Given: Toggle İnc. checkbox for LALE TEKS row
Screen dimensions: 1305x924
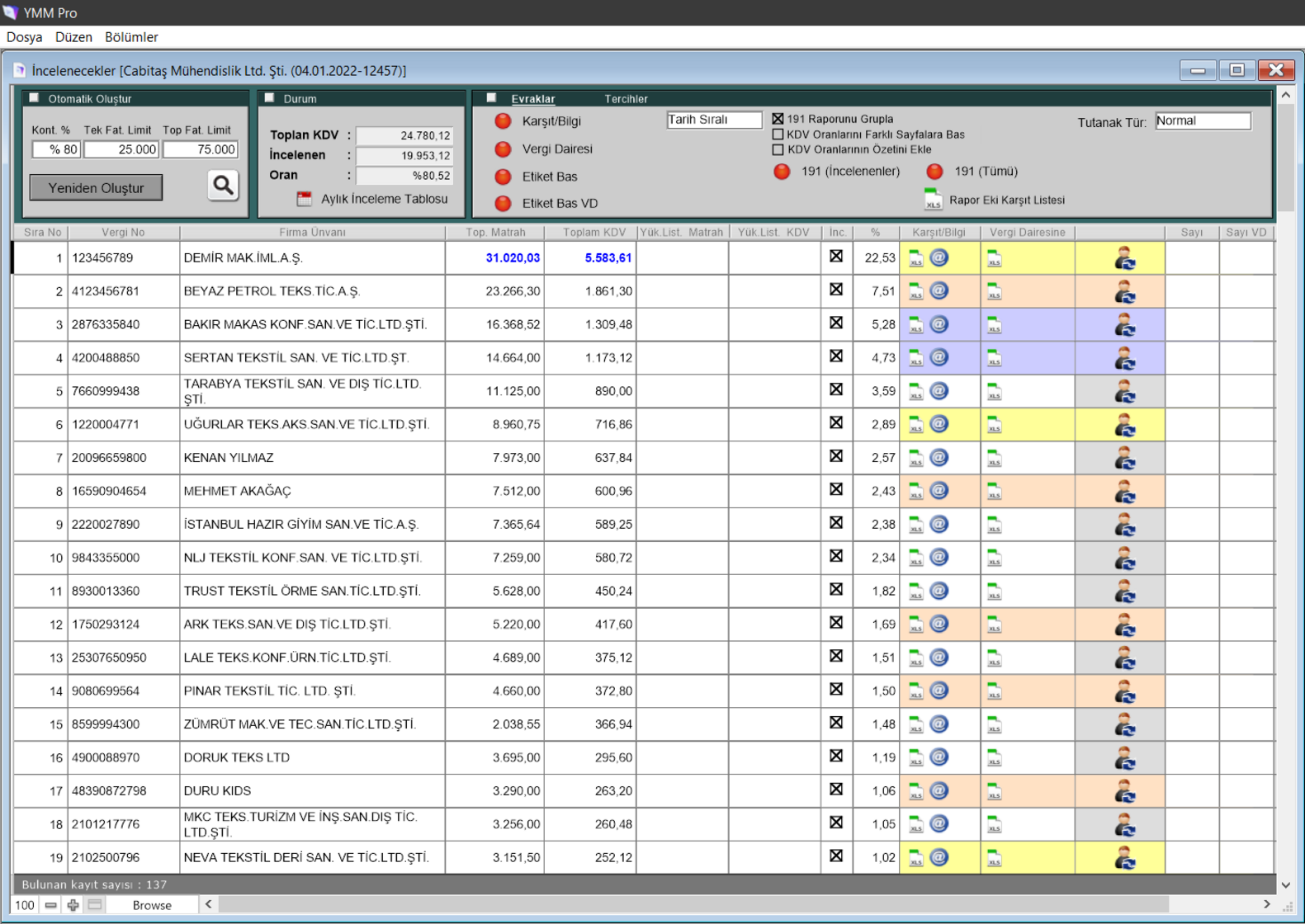Looking at the screenshot, I should pyautogui.click(x=836, y=656).
